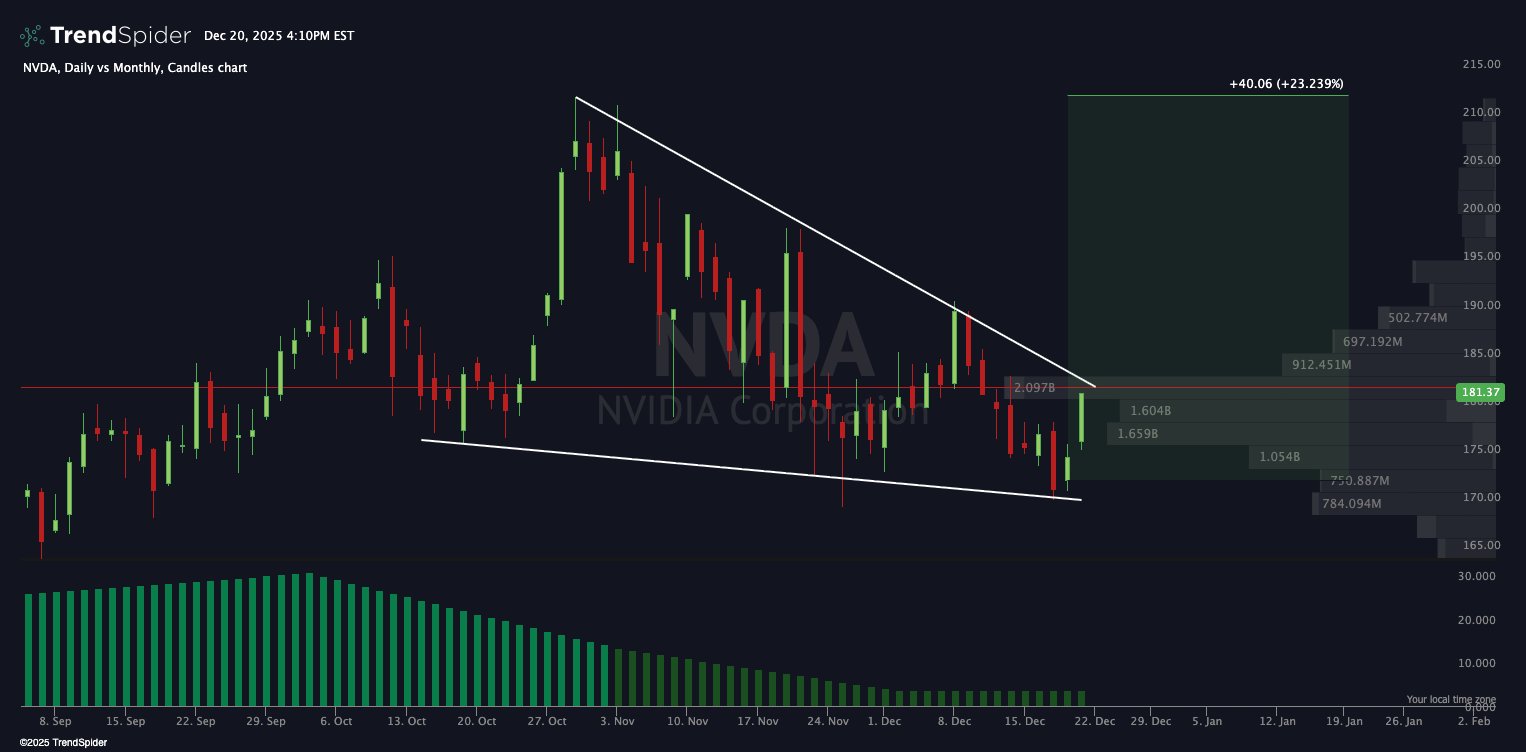Click the 6. Oct date label
Screen dimensions: 1526x752
pyautogui.click(x=337, y=721)
